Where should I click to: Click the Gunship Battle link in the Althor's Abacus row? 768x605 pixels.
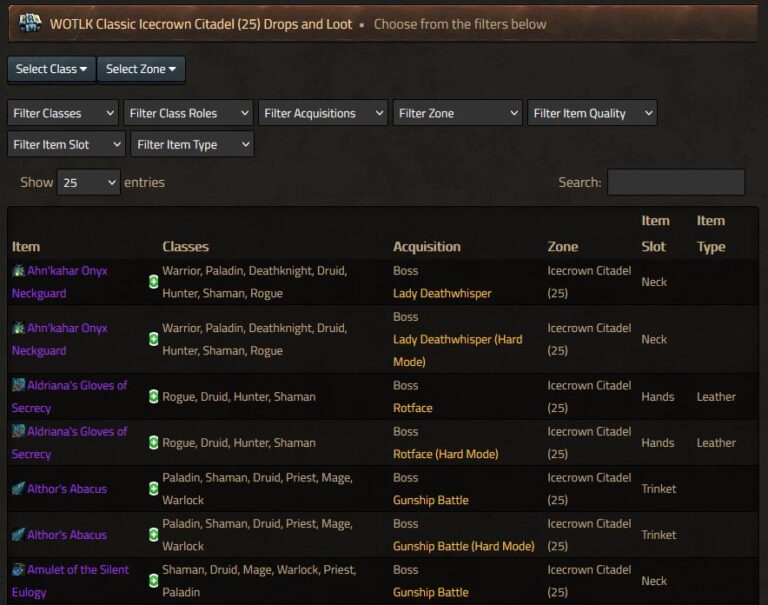click(431, 500)
